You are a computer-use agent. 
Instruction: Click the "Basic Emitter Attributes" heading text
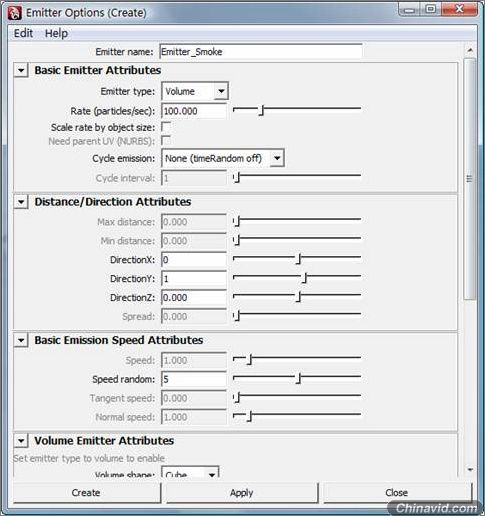(x=98, y=70)
